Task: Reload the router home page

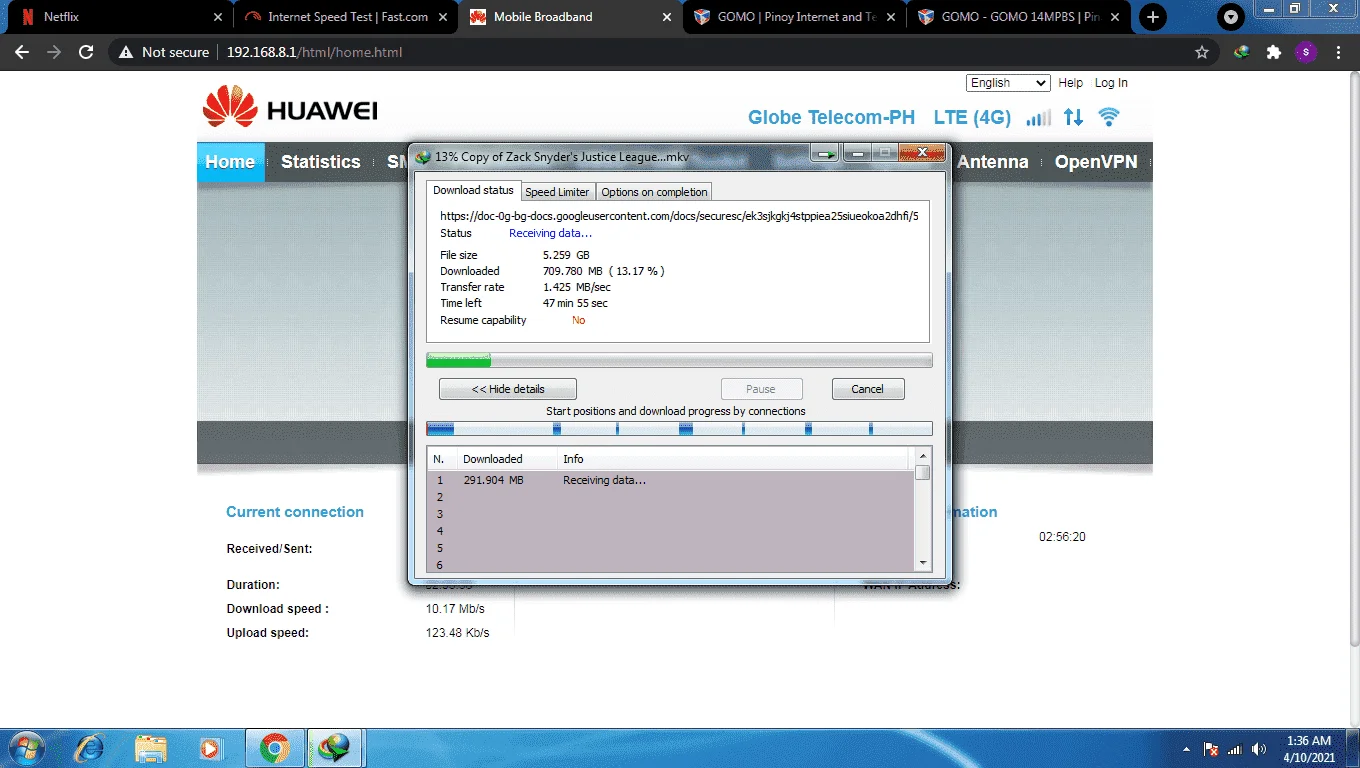Action: coord(86,52)
